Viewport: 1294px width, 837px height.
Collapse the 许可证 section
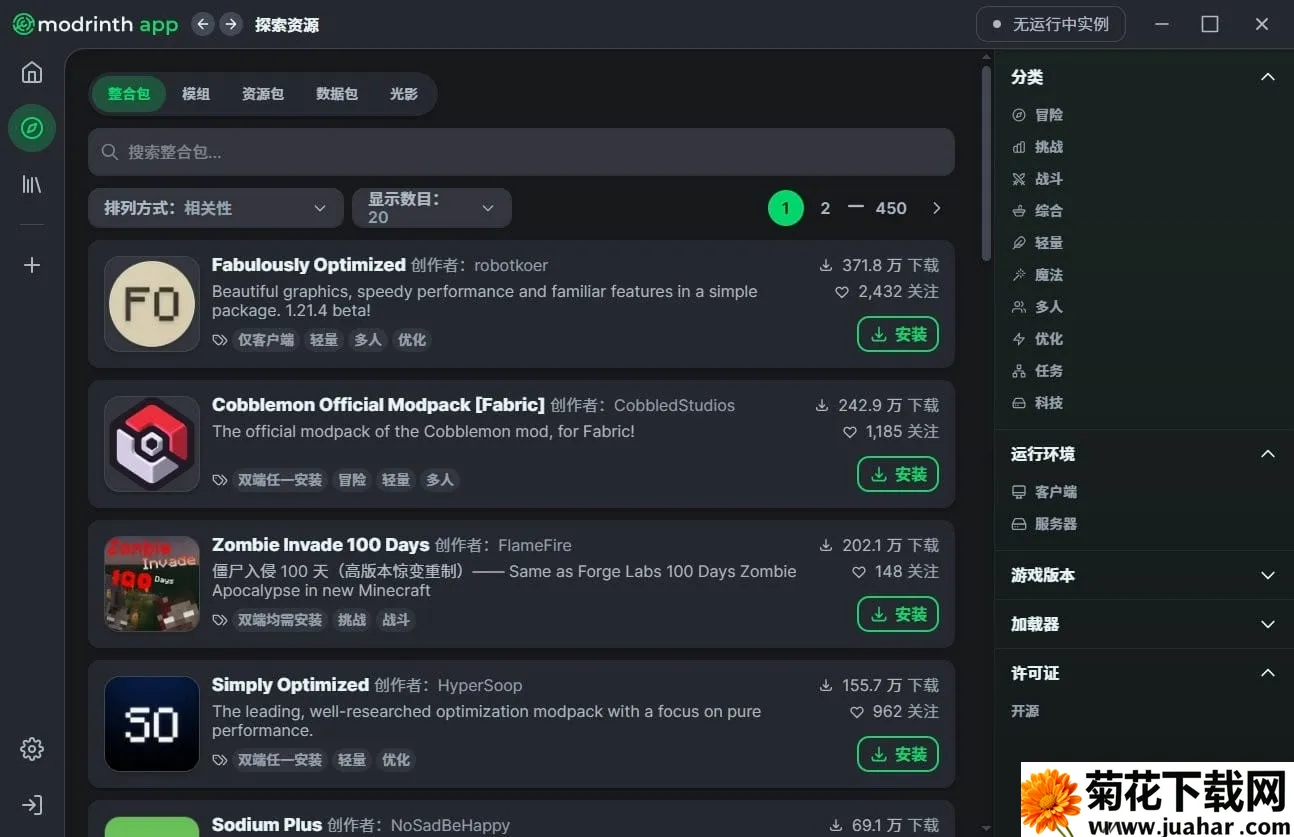(1268, 673)
